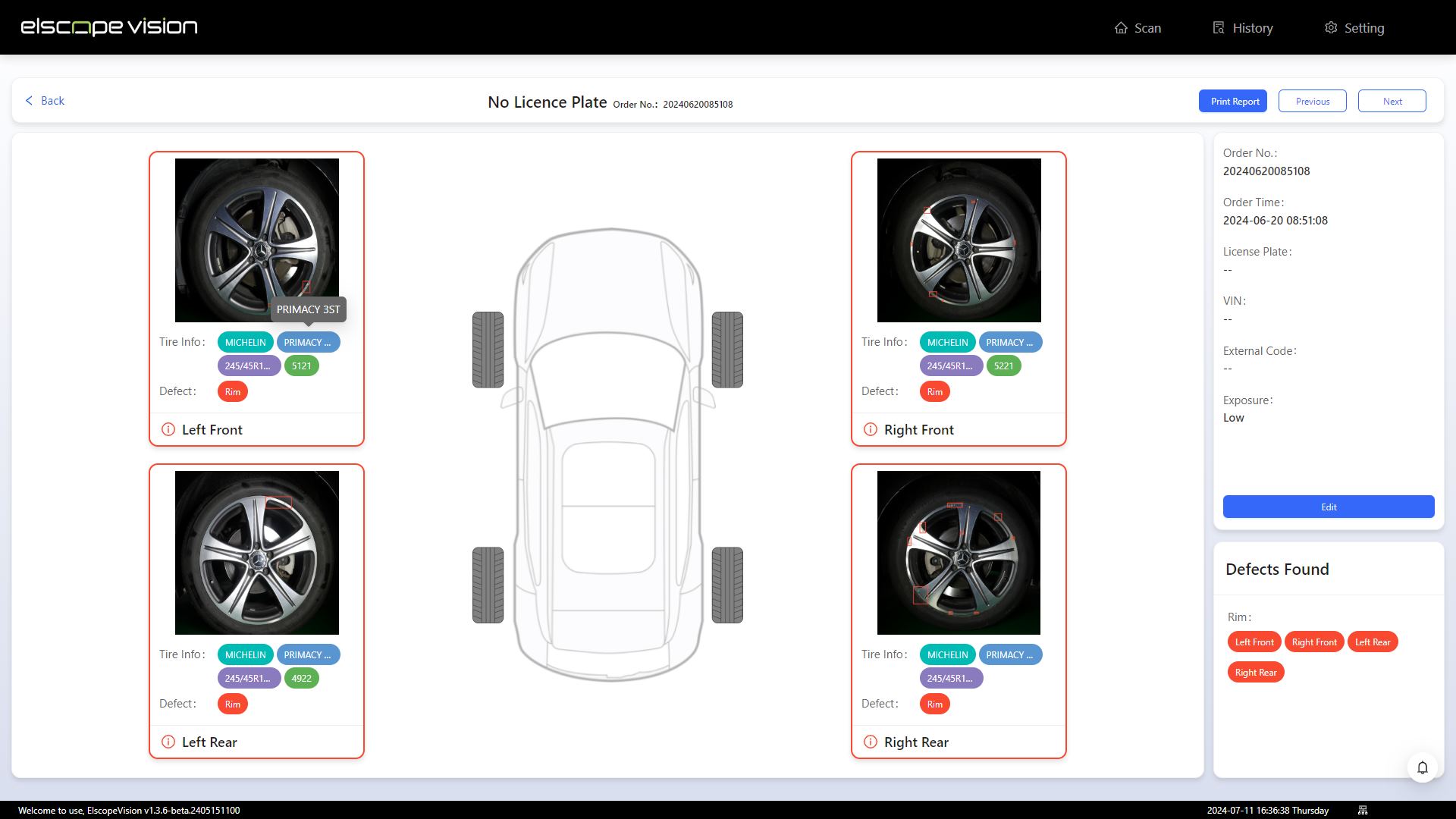This screenshot has width=1456, height=819.
Task: Expand the 245/45R1 size tag on Right Rear
Action: pyautogui.click(x=950, y=678)
